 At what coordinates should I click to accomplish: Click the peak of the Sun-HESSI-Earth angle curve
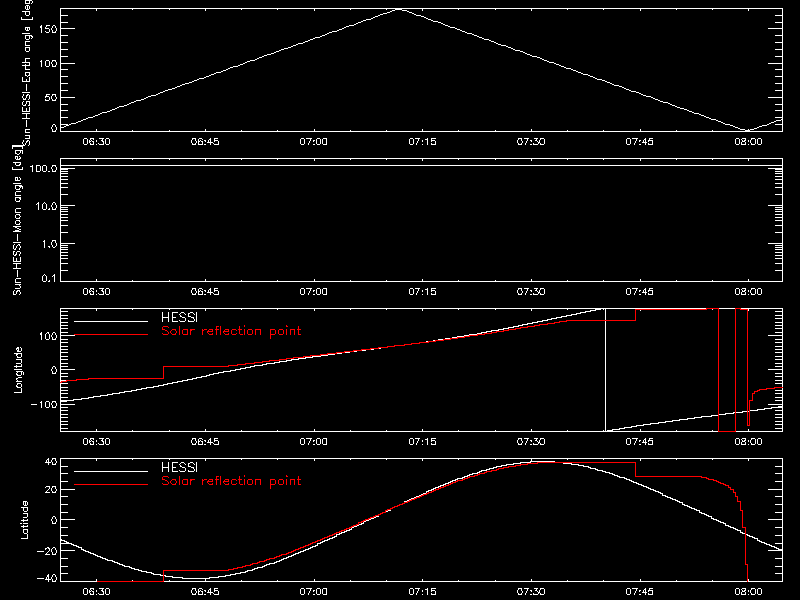[400, 9]
